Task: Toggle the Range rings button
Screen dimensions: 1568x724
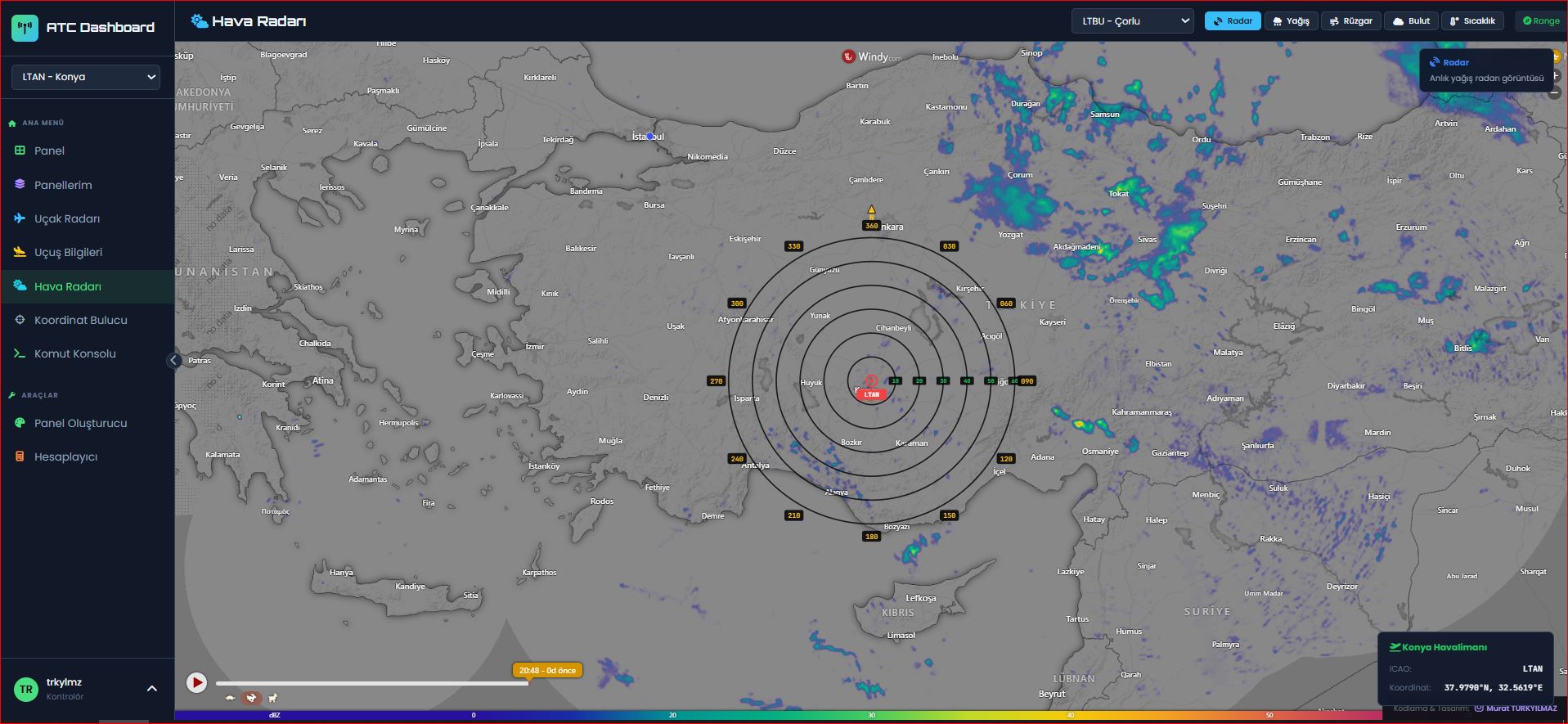Action: pos(1541,21)
